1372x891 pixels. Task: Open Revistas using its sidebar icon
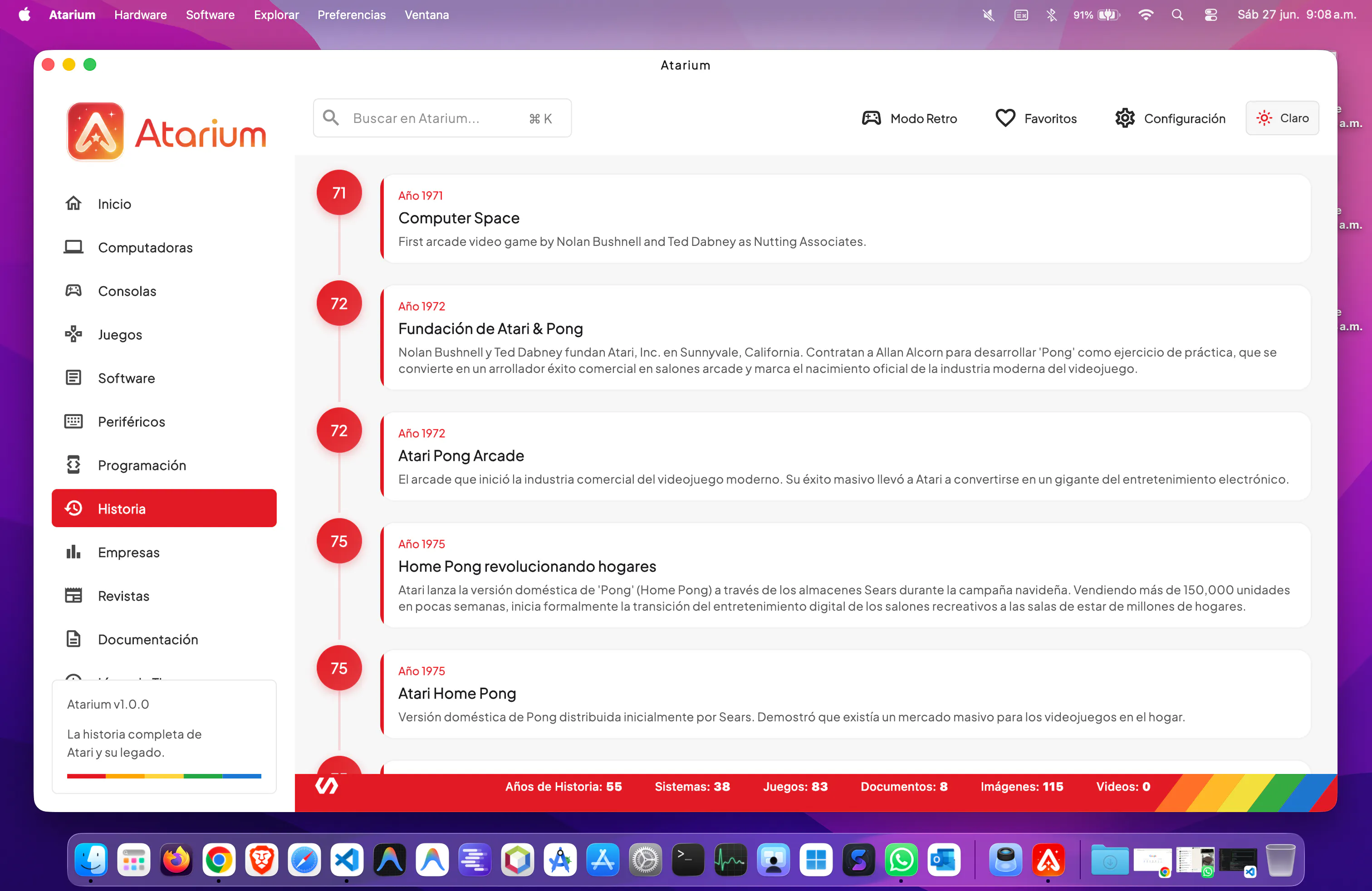tap(73, 595)
